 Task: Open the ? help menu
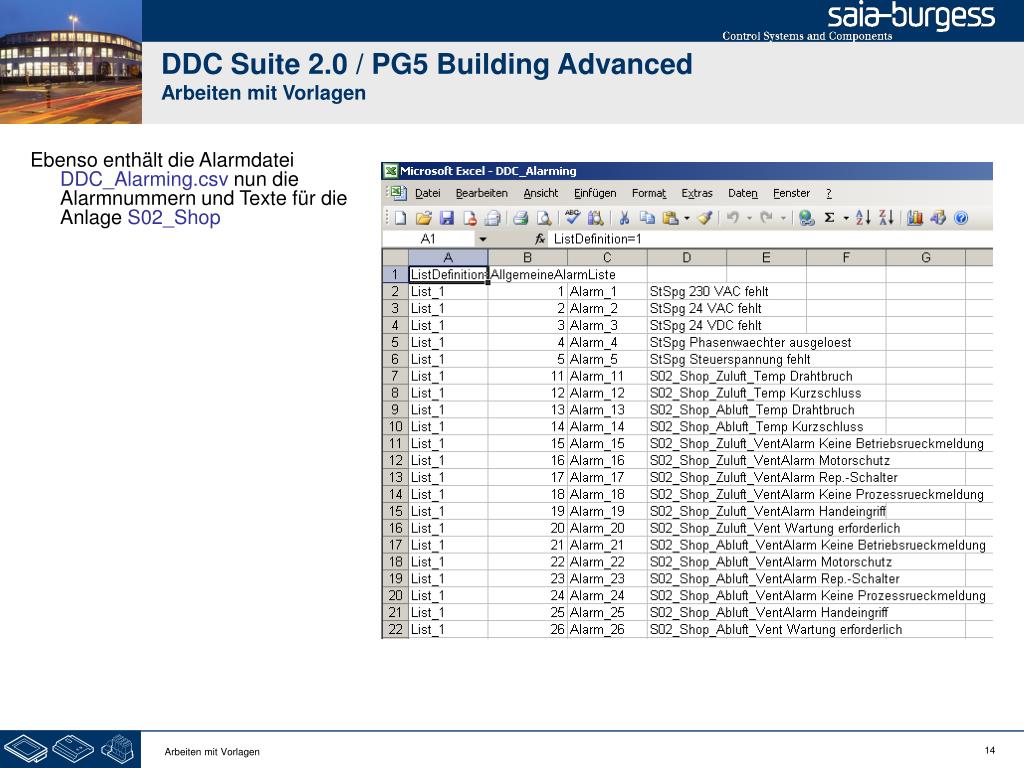[829, 193]
